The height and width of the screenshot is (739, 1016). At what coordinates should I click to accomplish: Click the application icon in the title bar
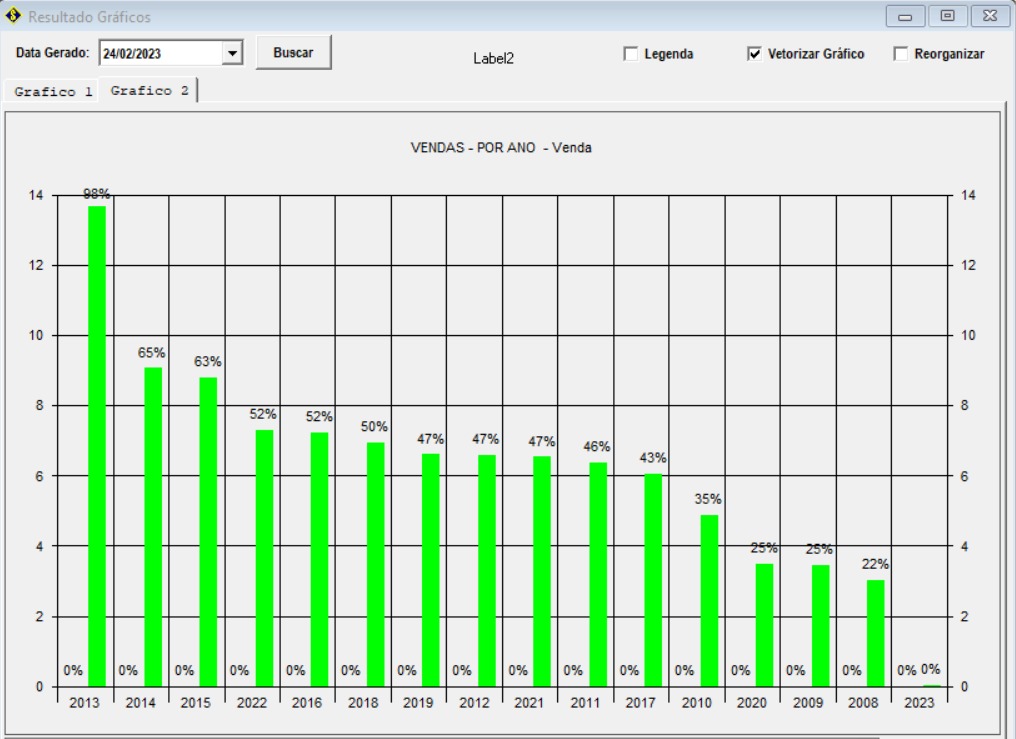pyautogui.click(x=13, y=17)
